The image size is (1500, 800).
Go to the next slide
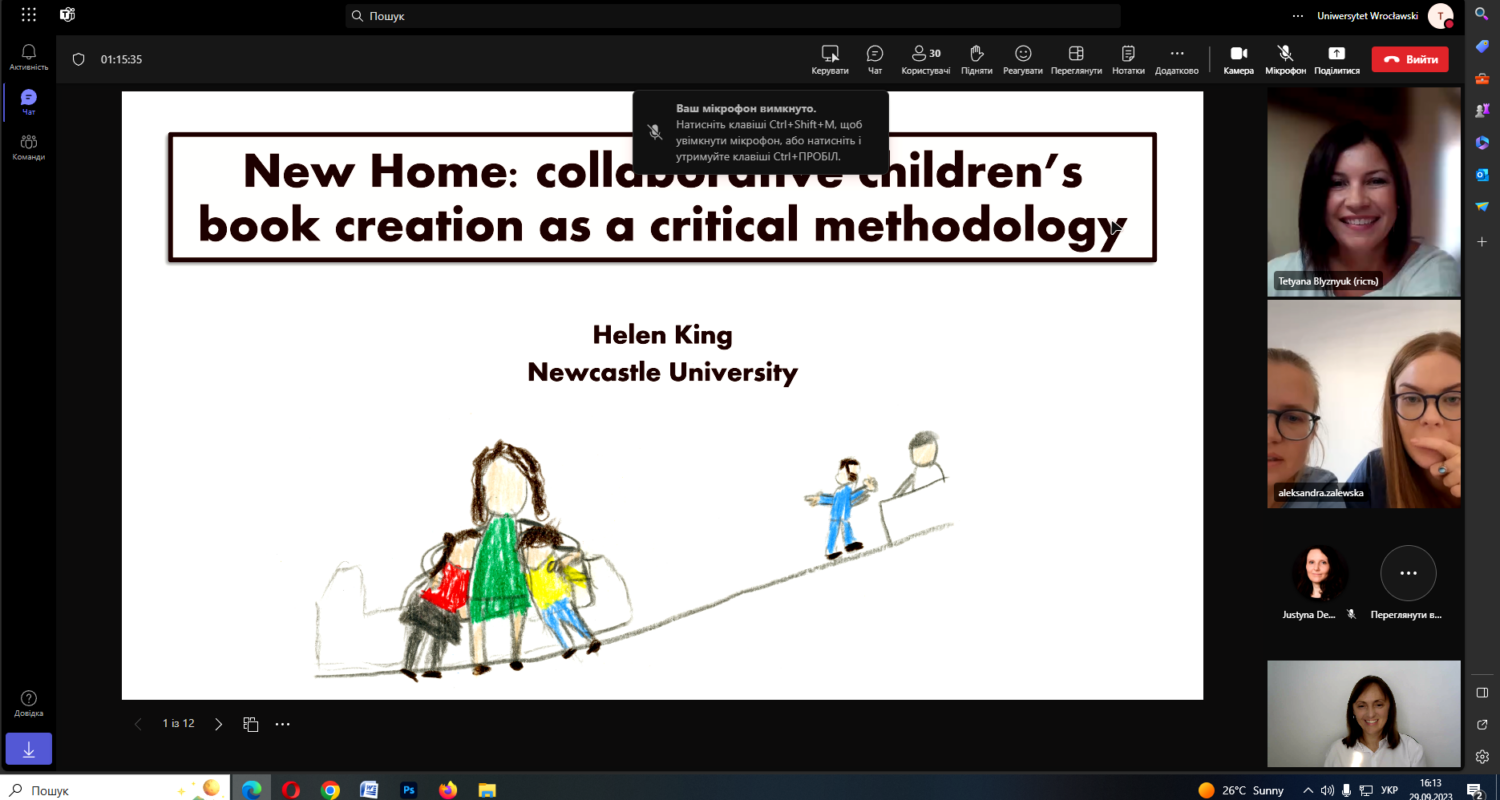(219, 724)
